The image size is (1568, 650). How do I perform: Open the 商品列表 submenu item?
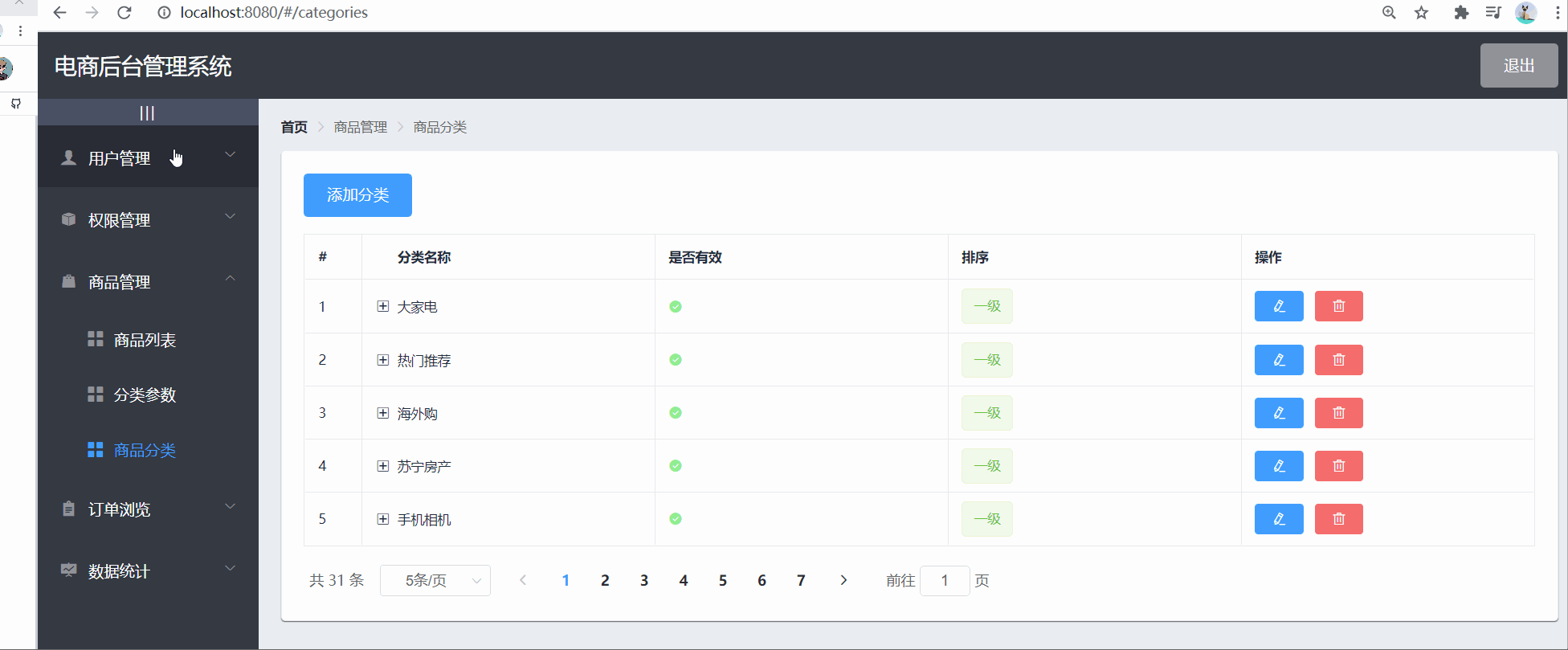pyautogui.click(x=148, y=340)
